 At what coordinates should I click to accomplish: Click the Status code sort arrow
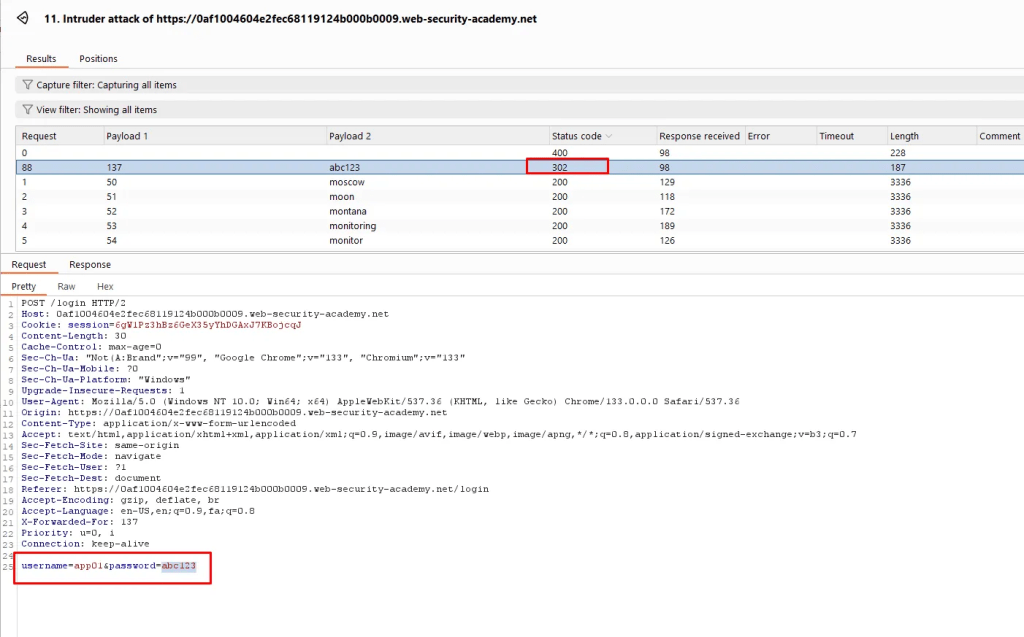[608, 136]
